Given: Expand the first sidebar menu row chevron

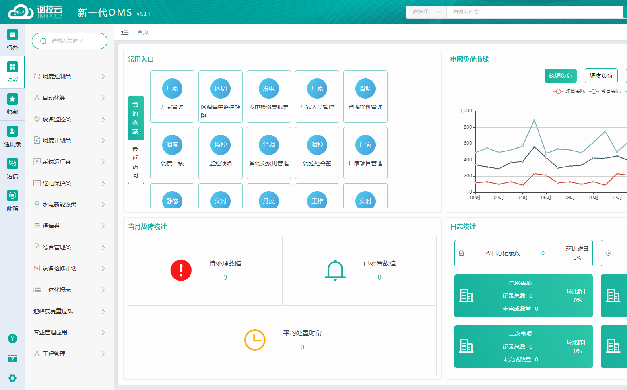Looking at the screenshot, I should [x=103, y=76].
